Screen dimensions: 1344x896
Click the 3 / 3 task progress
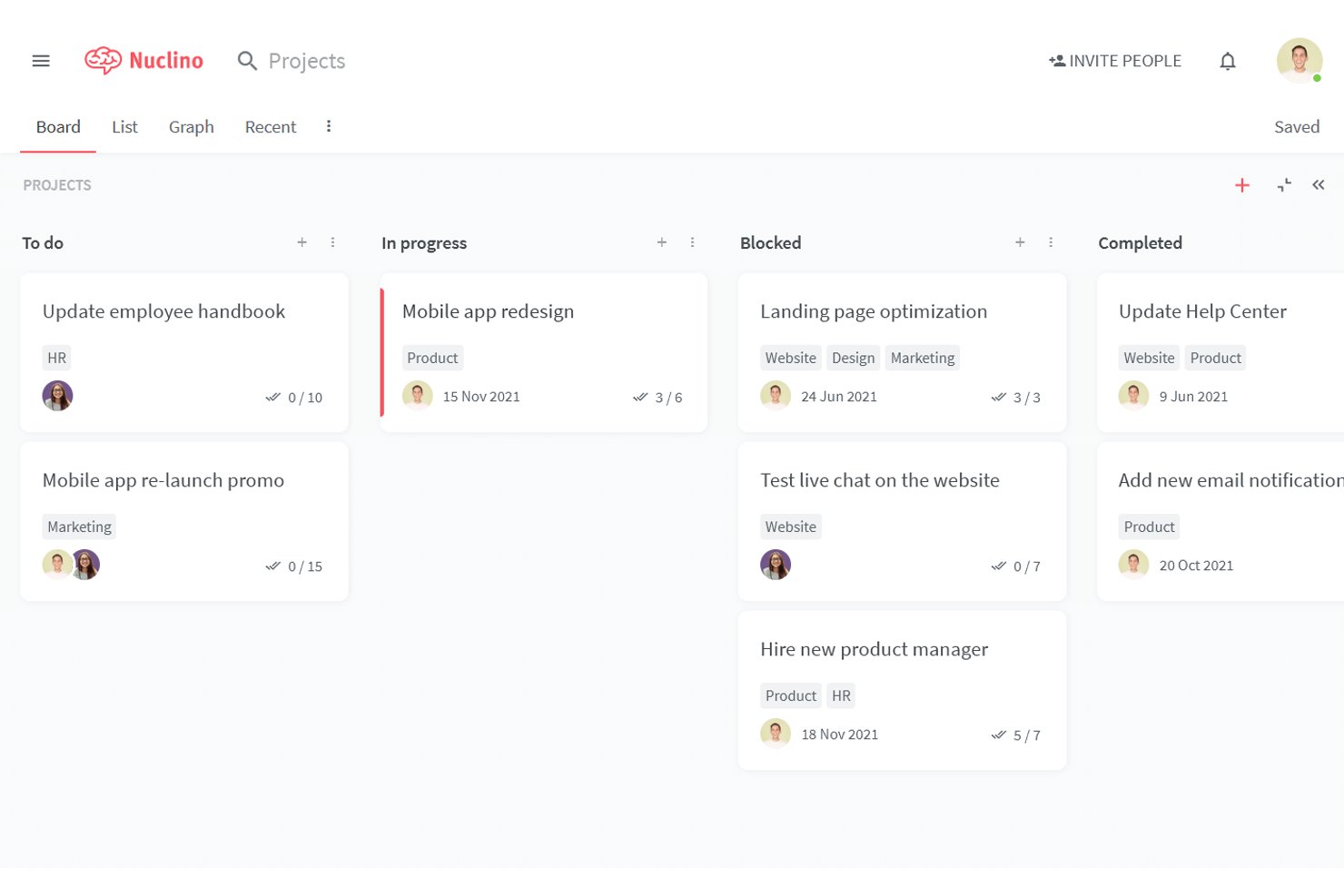pos(1016,398)
